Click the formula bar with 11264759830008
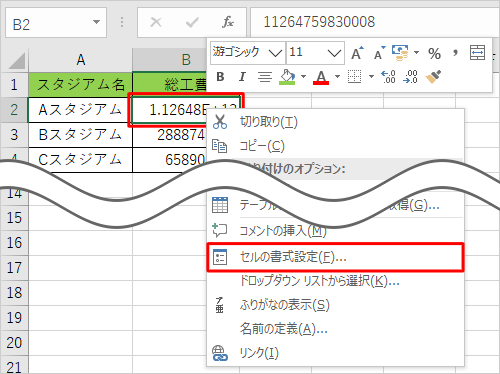The height and width of the screenshot is (374, 500). pyautogui.click(x=375, y=22)
